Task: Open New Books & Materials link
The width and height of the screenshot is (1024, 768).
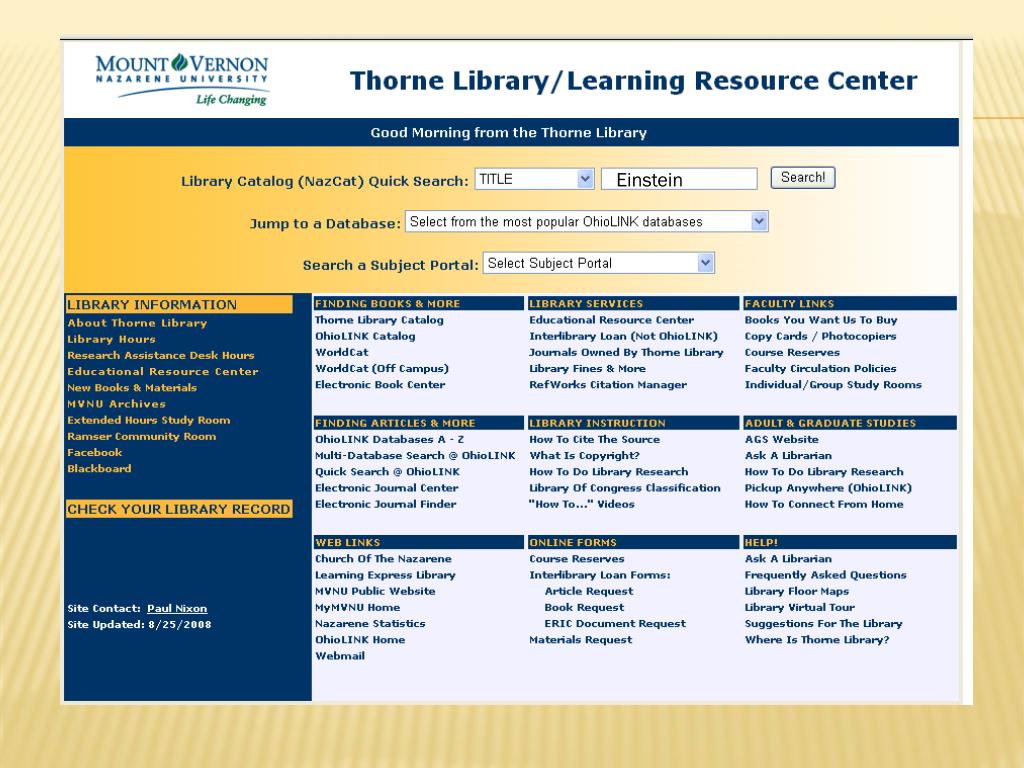Action: click(132, 387)
